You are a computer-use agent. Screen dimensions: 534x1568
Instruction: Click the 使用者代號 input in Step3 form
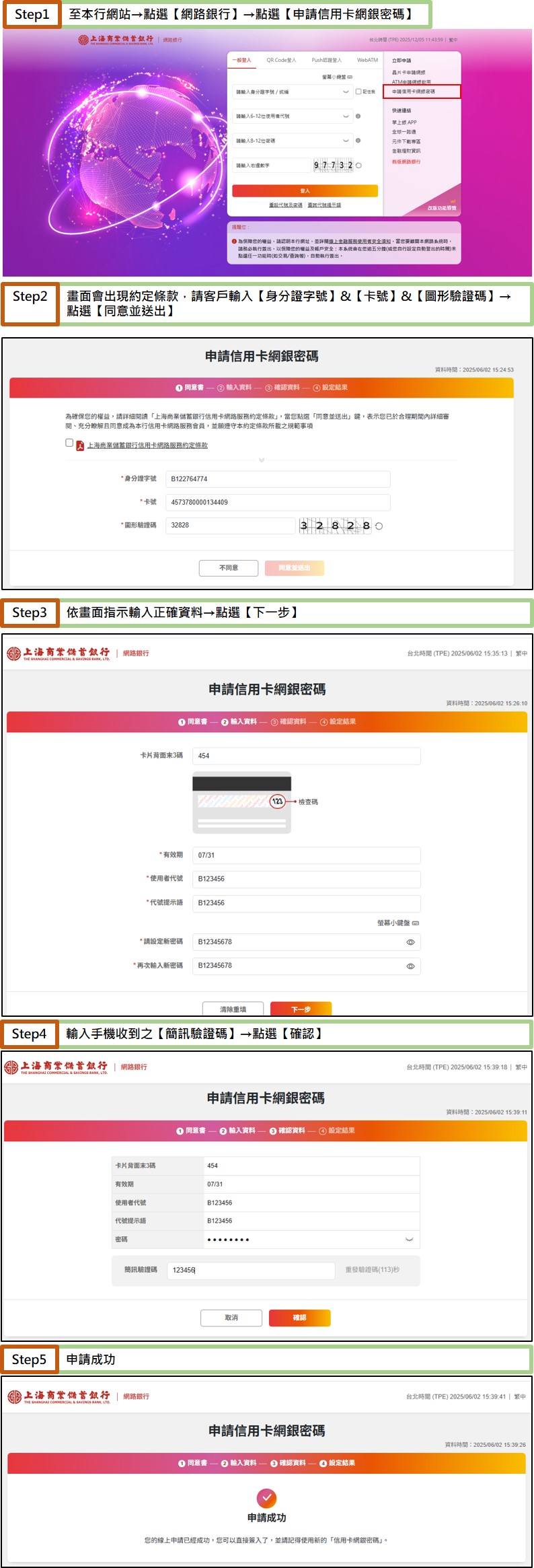307,879
